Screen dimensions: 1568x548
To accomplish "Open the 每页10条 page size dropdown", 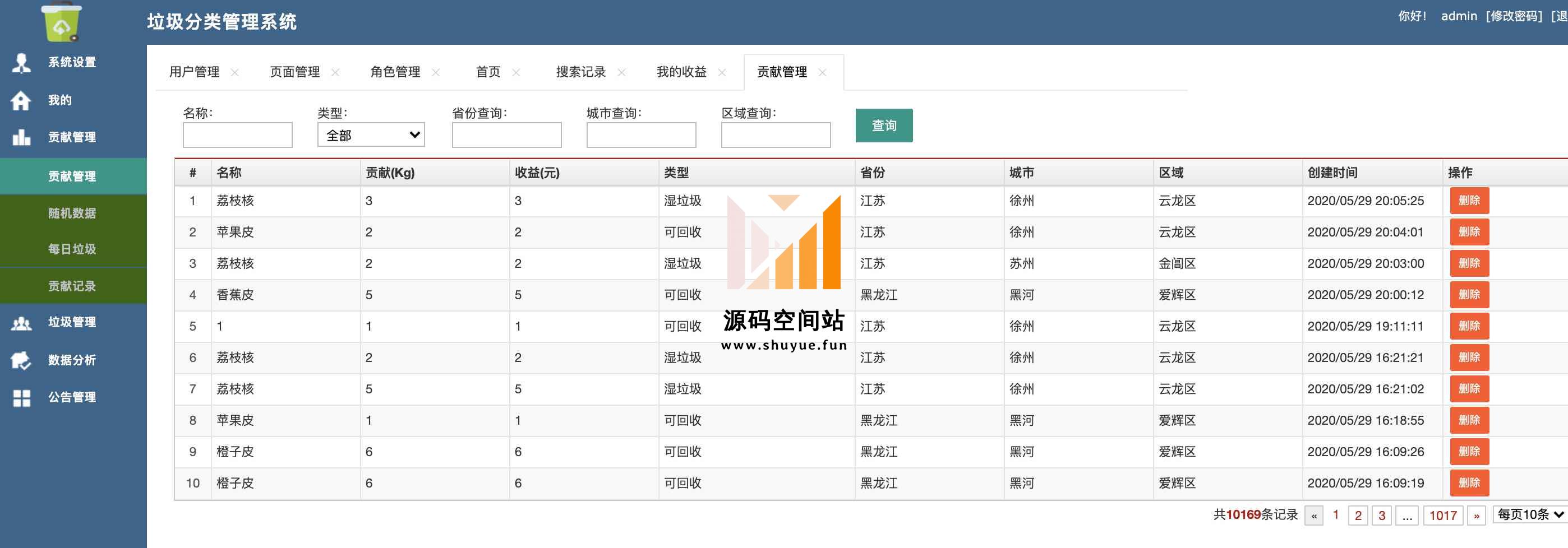I will point(1530,514).
